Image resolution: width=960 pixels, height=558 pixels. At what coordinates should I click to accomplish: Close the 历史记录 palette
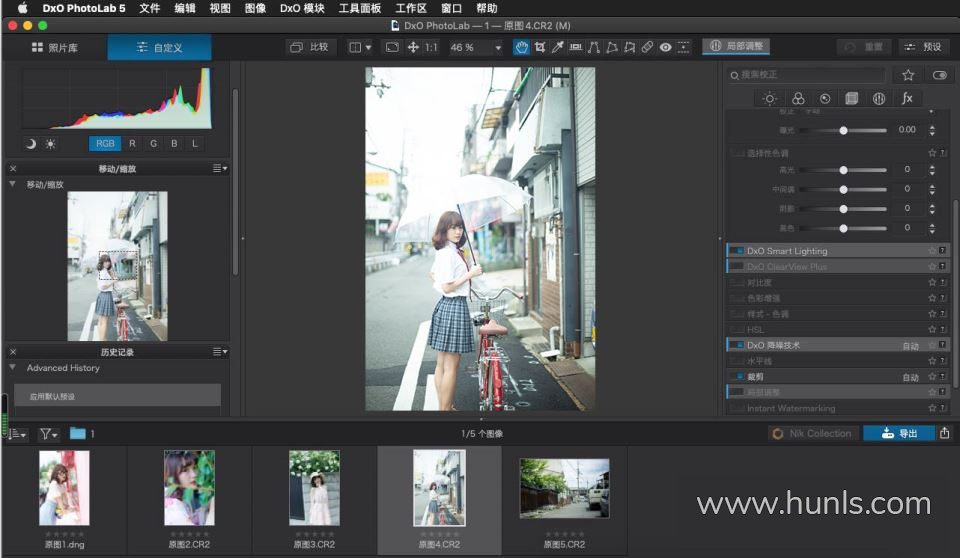(13, 352)
